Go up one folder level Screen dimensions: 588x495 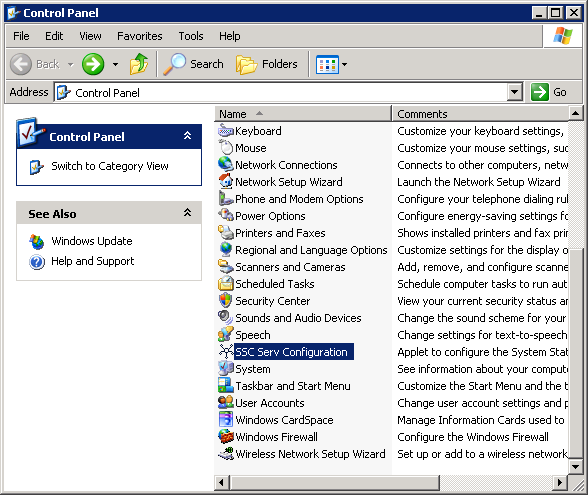pos(139,64)
